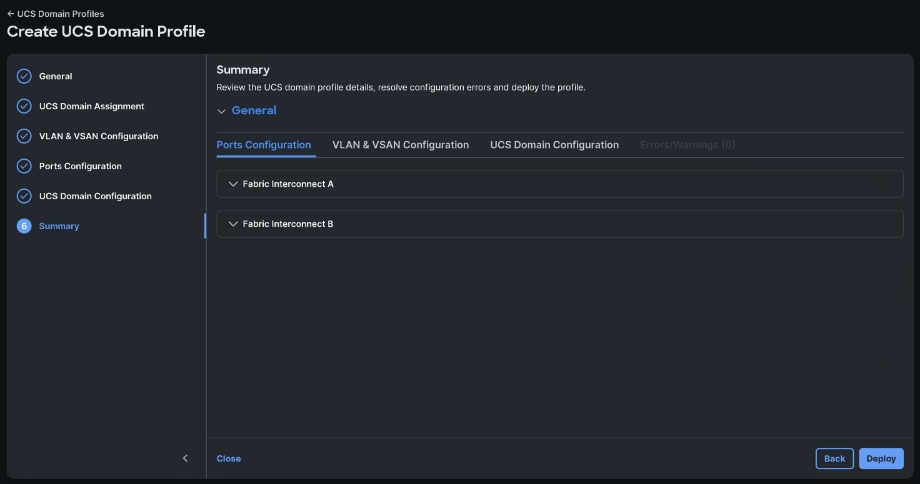The image size is (920, 484).
Task: Go to VLAN & VSAN Configuration step label
Action: [x=99, y=136]
